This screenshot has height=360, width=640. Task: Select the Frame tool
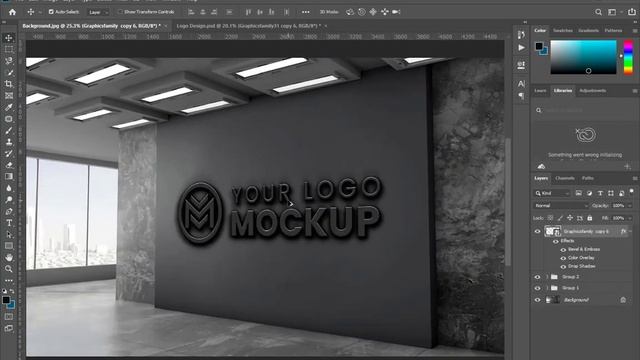point(9,96)
